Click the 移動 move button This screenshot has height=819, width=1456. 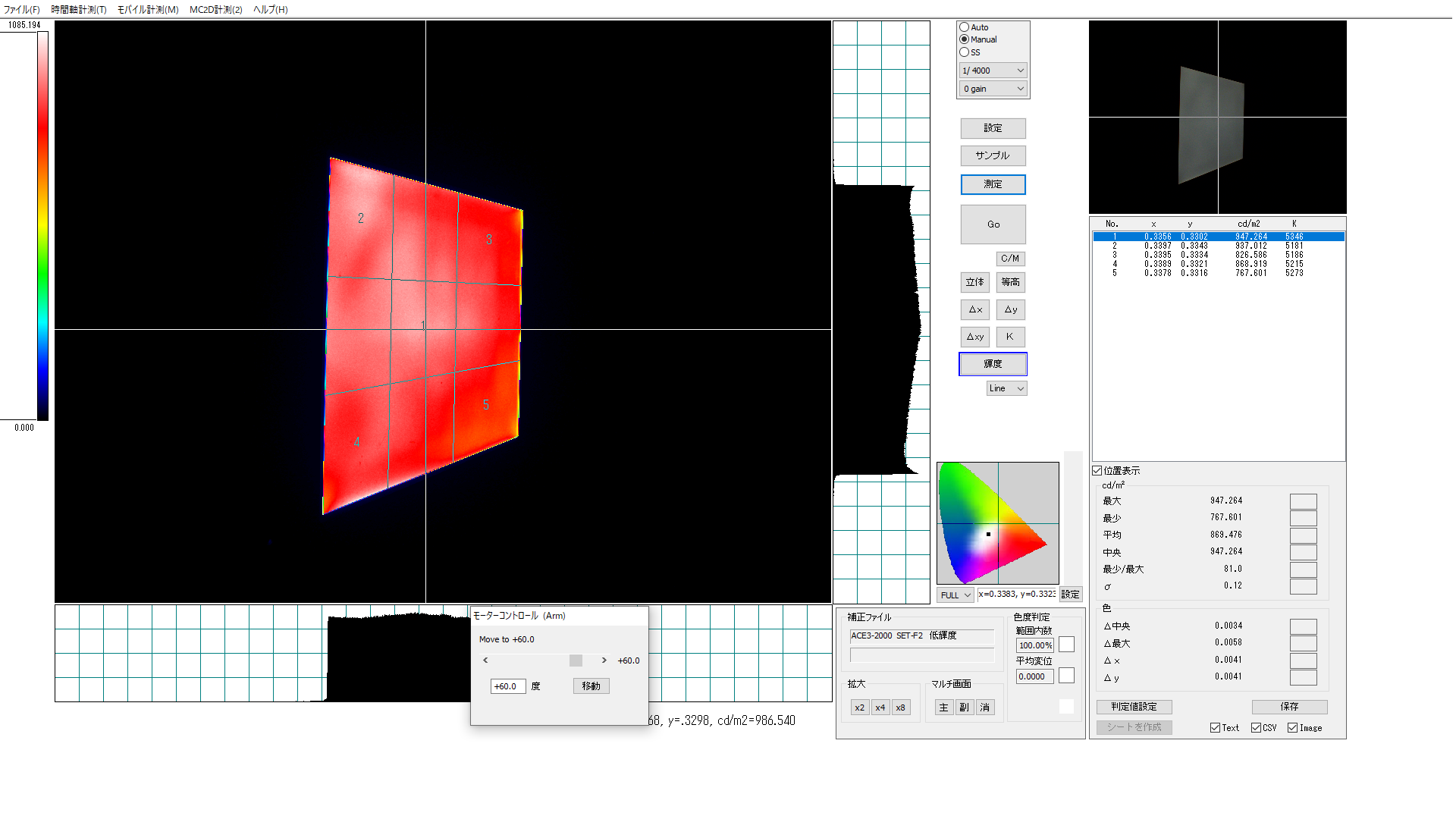click(x=591, y=686)
